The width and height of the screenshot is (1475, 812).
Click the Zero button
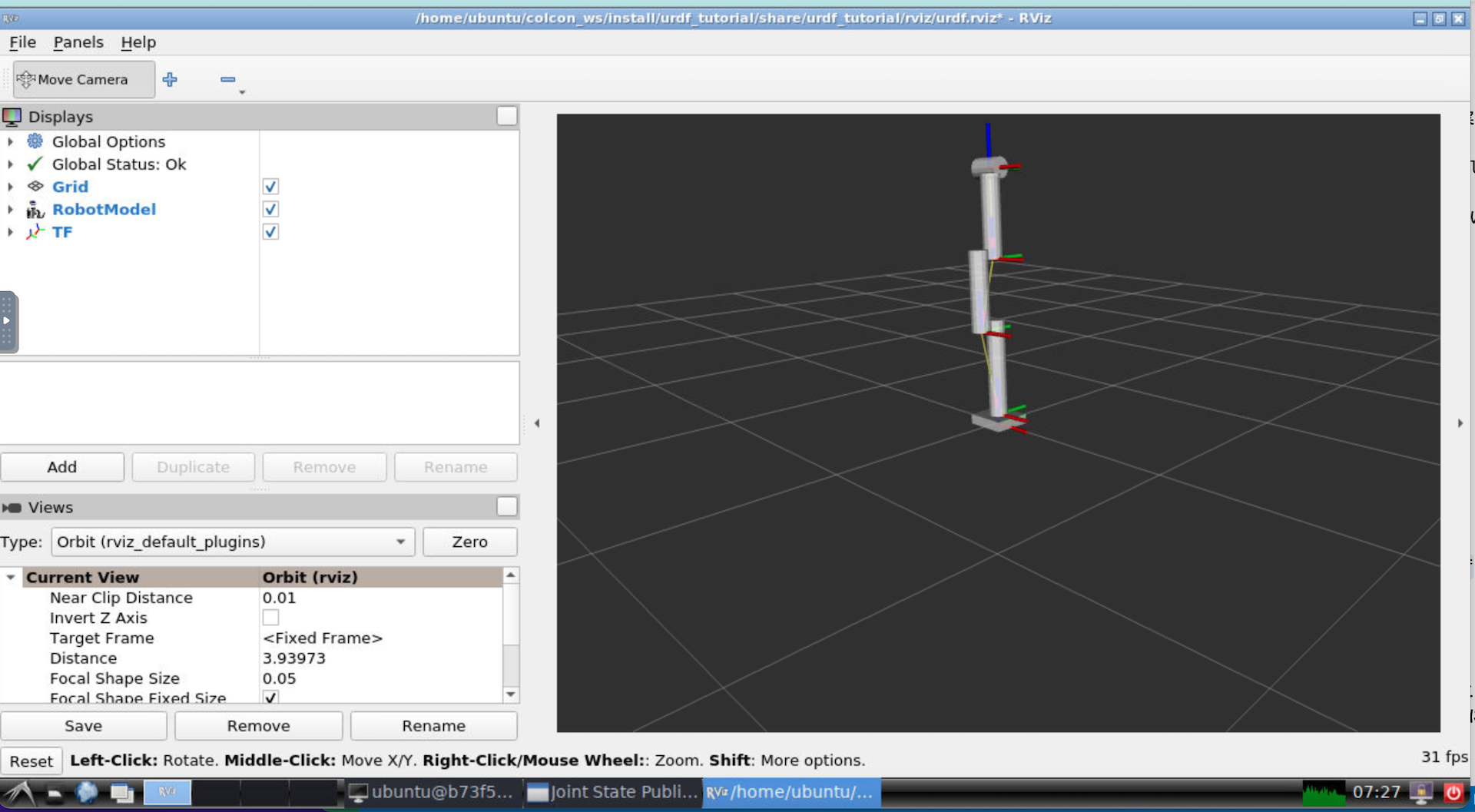point(470,542)
